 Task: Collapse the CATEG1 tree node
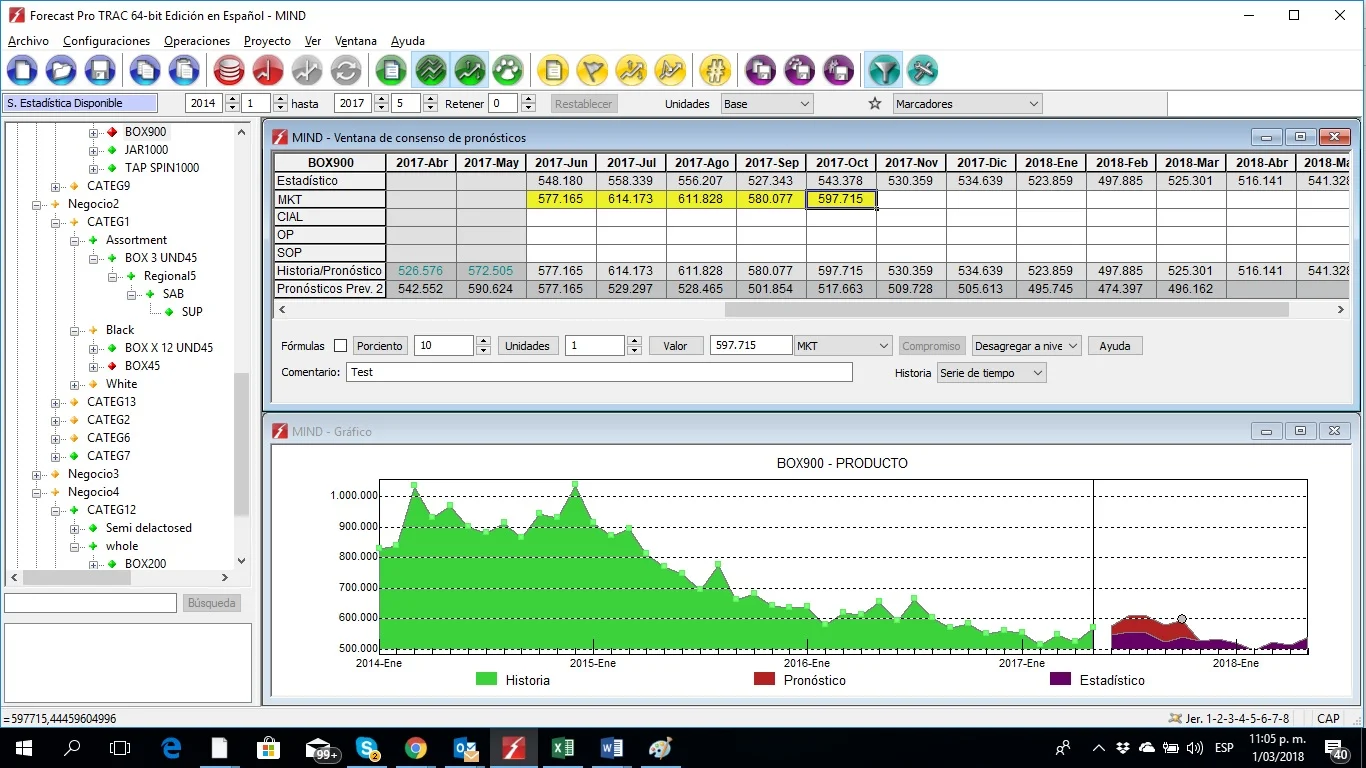tap(55, 222)
